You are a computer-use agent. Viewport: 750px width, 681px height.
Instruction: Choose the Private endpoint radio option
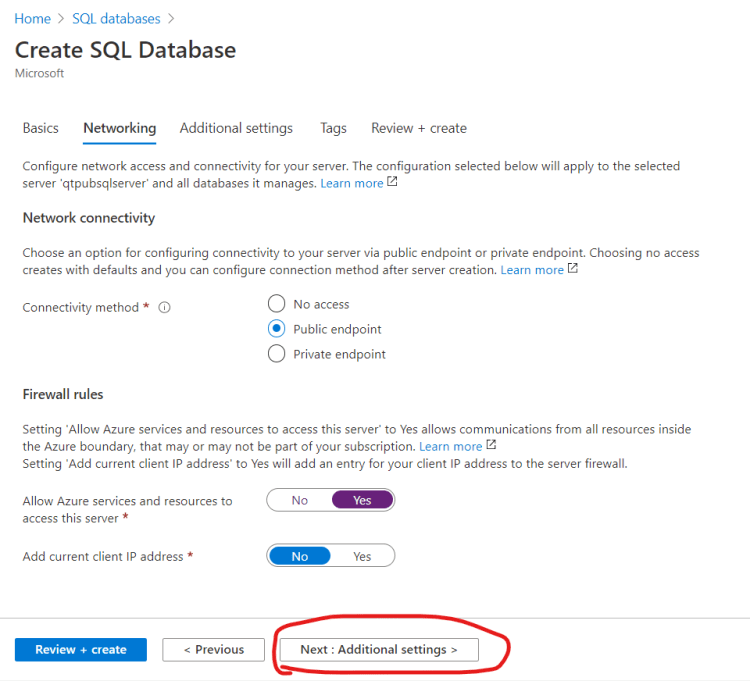[277, 354]
